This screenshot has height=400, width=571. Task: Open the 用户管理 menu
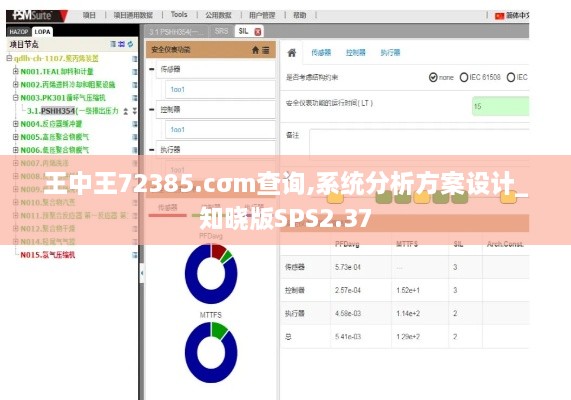[x=262, y=15]
